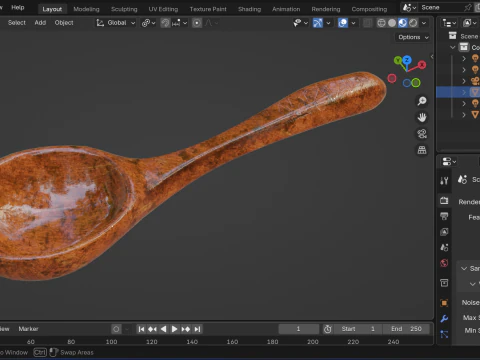
Task: Open the viewport Options dropdown
Action: pyautogui.click(x=413, y=37)
